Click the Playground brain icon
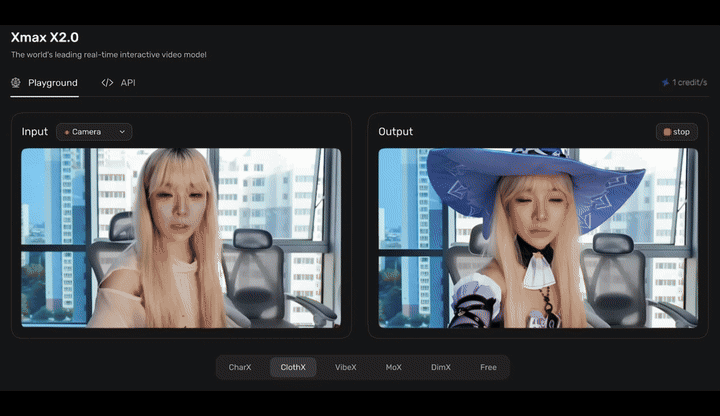Screen dimensions: 720x416 pyautogui.click(x=16, y=83)
